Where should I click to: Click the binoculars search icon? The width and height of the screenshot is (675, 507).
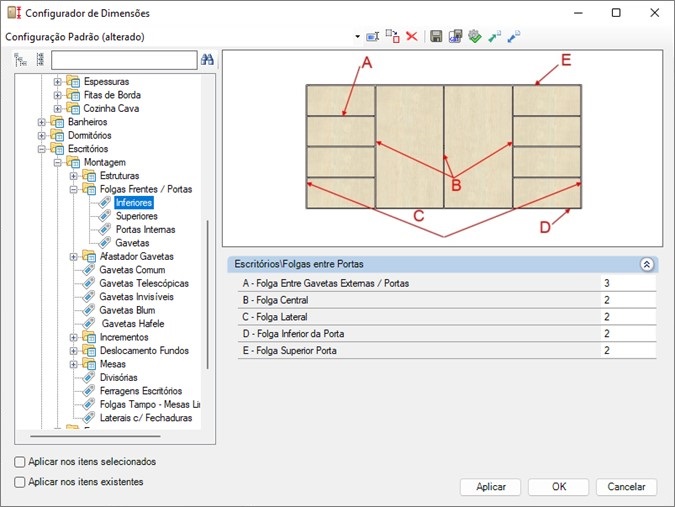tap(207, 59)
